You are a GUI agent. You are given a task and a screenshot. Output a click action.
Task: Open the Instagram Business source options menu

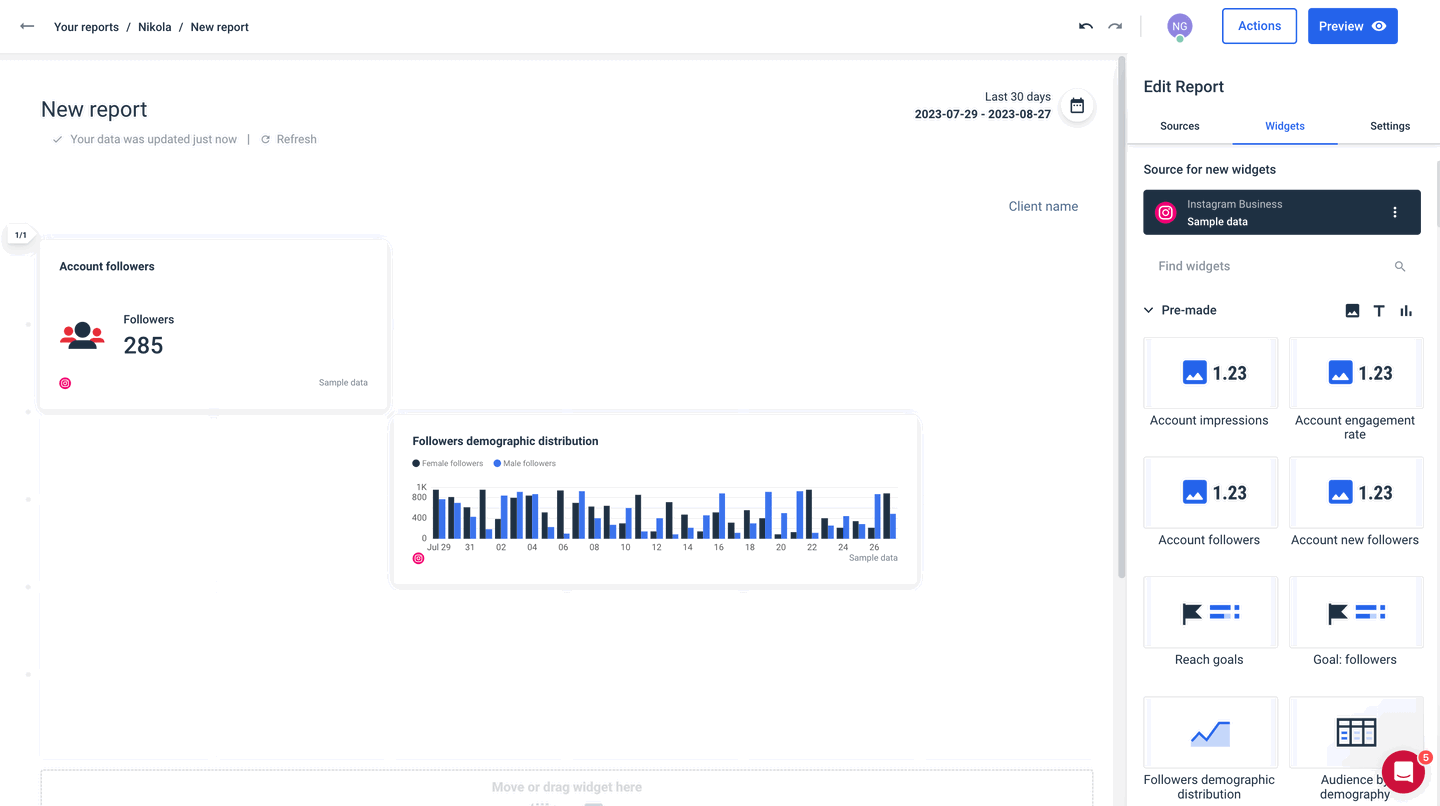tap(1394, 212)
